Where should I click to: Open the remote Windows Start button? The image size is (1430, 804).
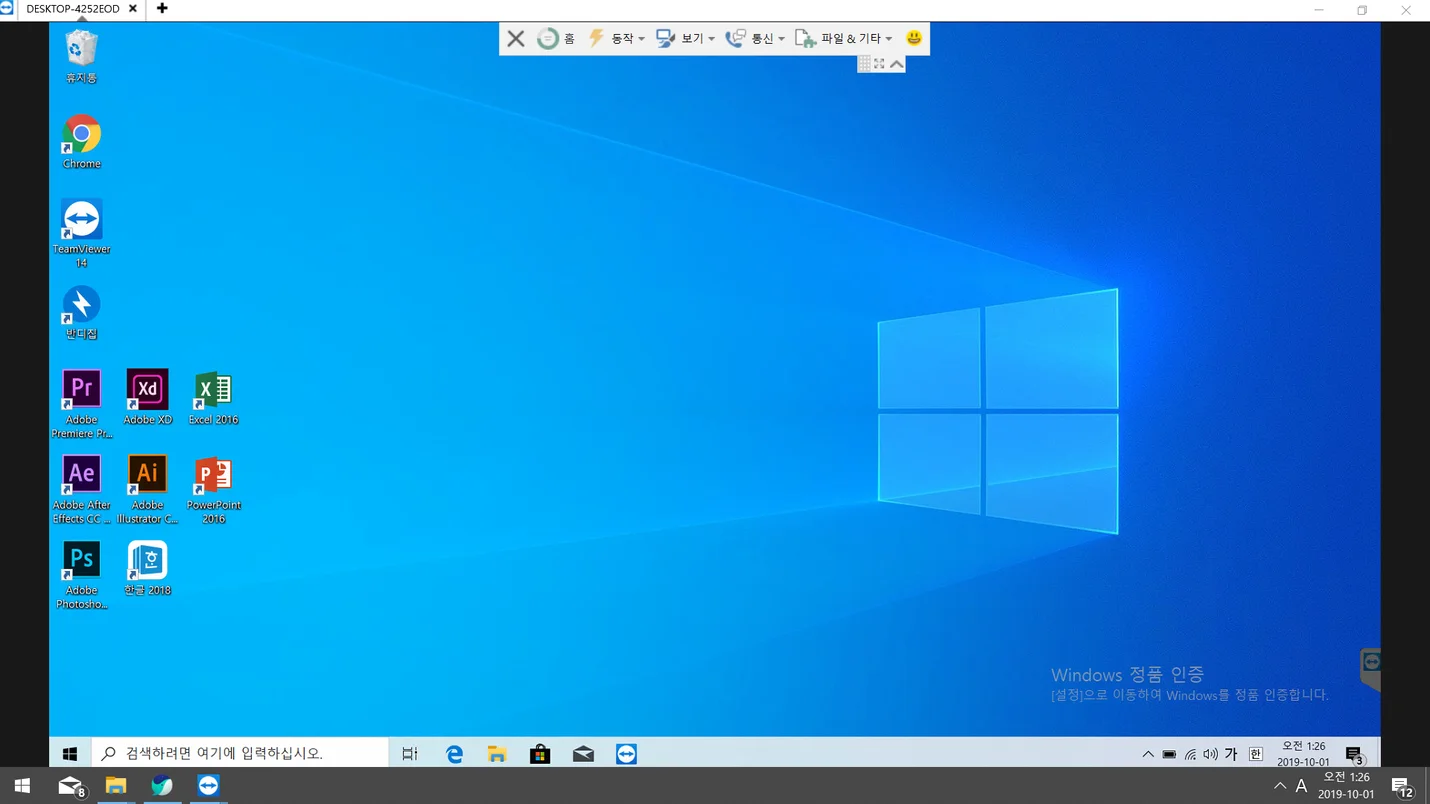pyautogui.click(x=70, y=754)
